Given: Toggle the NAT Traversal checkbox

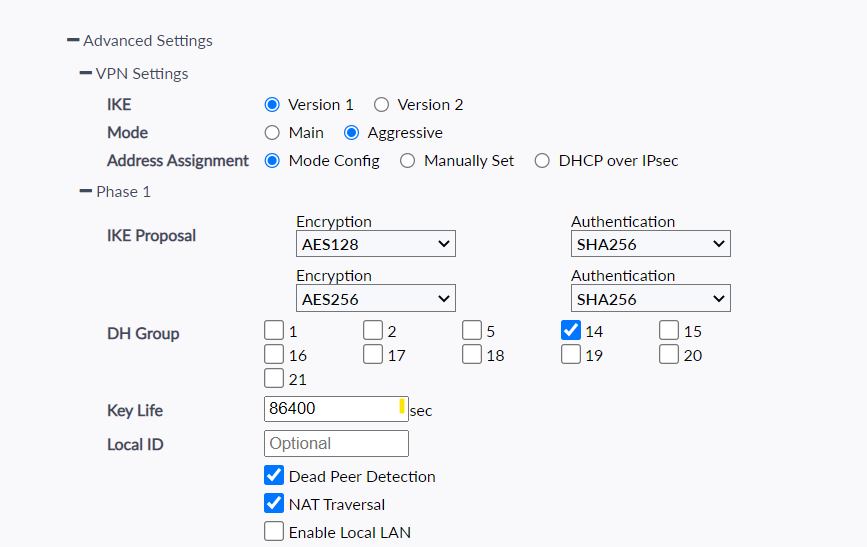Looking at the screenshot, I should [274, 503].
